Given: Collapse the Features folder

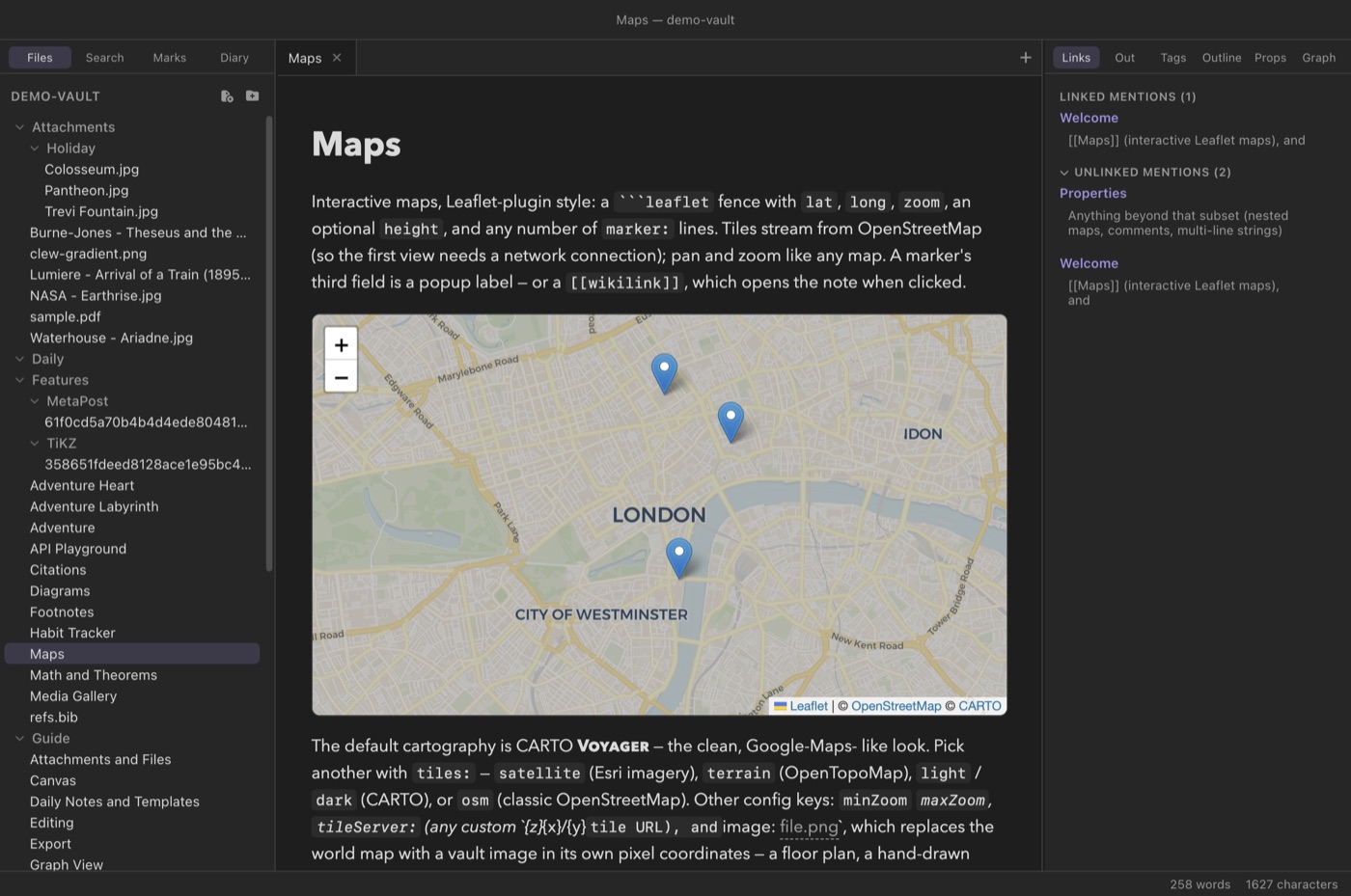Looking at the screenshot, I should pyautogui.click(x=19, y=380).
